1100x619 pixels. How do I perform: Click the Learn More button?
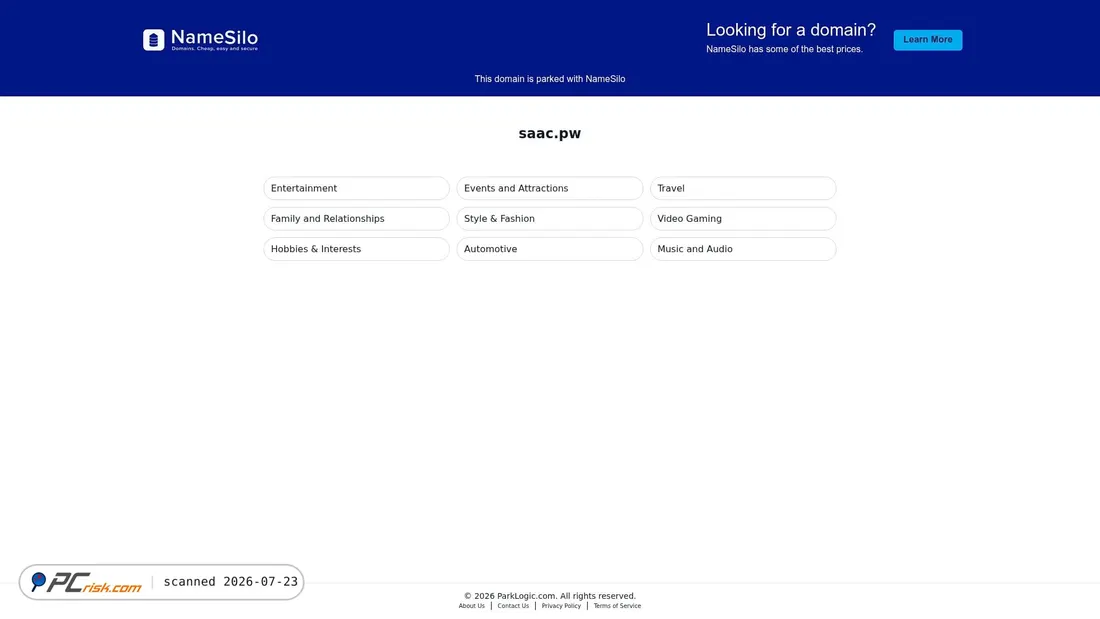927,40
